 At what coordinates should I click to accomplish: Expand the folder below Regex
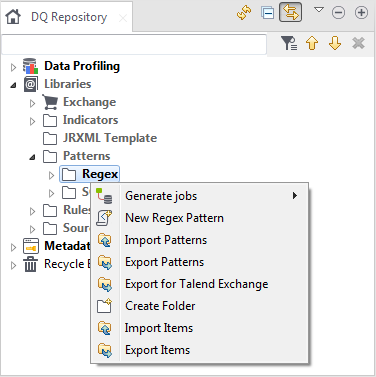(x=51, y=193)
